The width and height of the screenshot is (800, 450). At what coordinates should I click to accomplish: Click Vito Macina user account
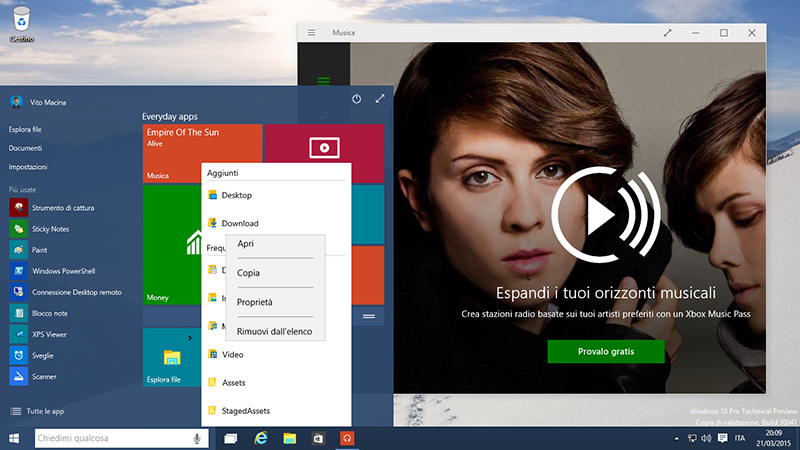[38, 102]
